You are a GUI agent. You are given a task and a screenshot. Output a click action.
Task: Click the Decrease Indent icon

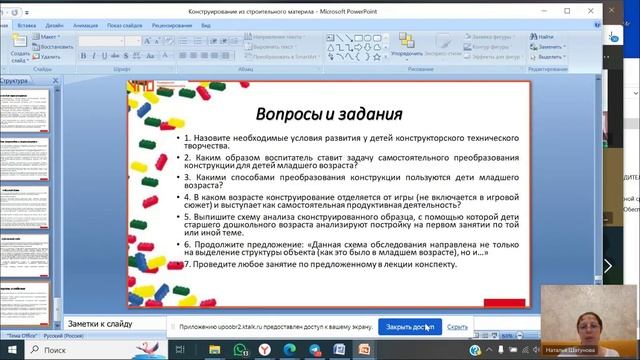click(213, 41)
